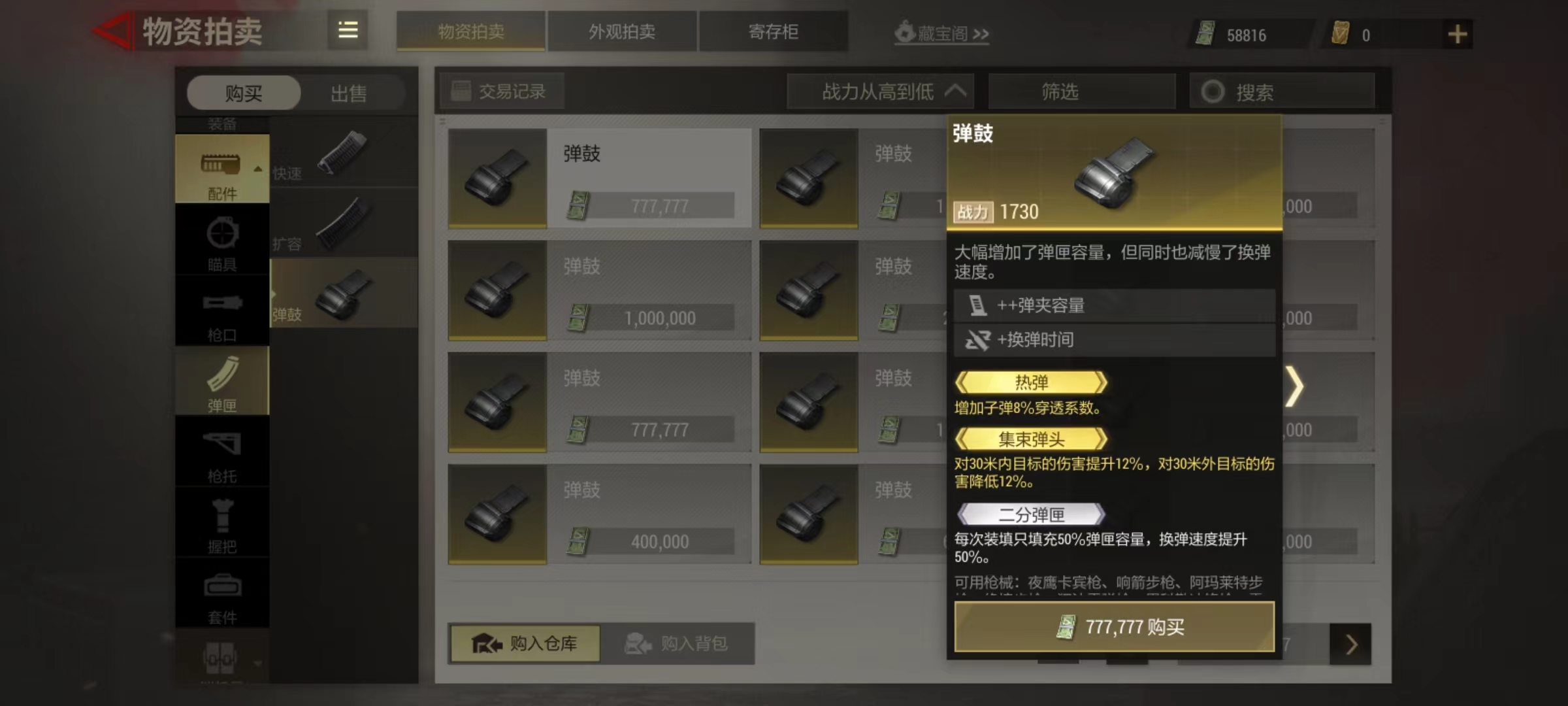This screenshot has height=706, width=1568.
Task: Enable the 购入背包 purchase option
Action: point(678,644)
